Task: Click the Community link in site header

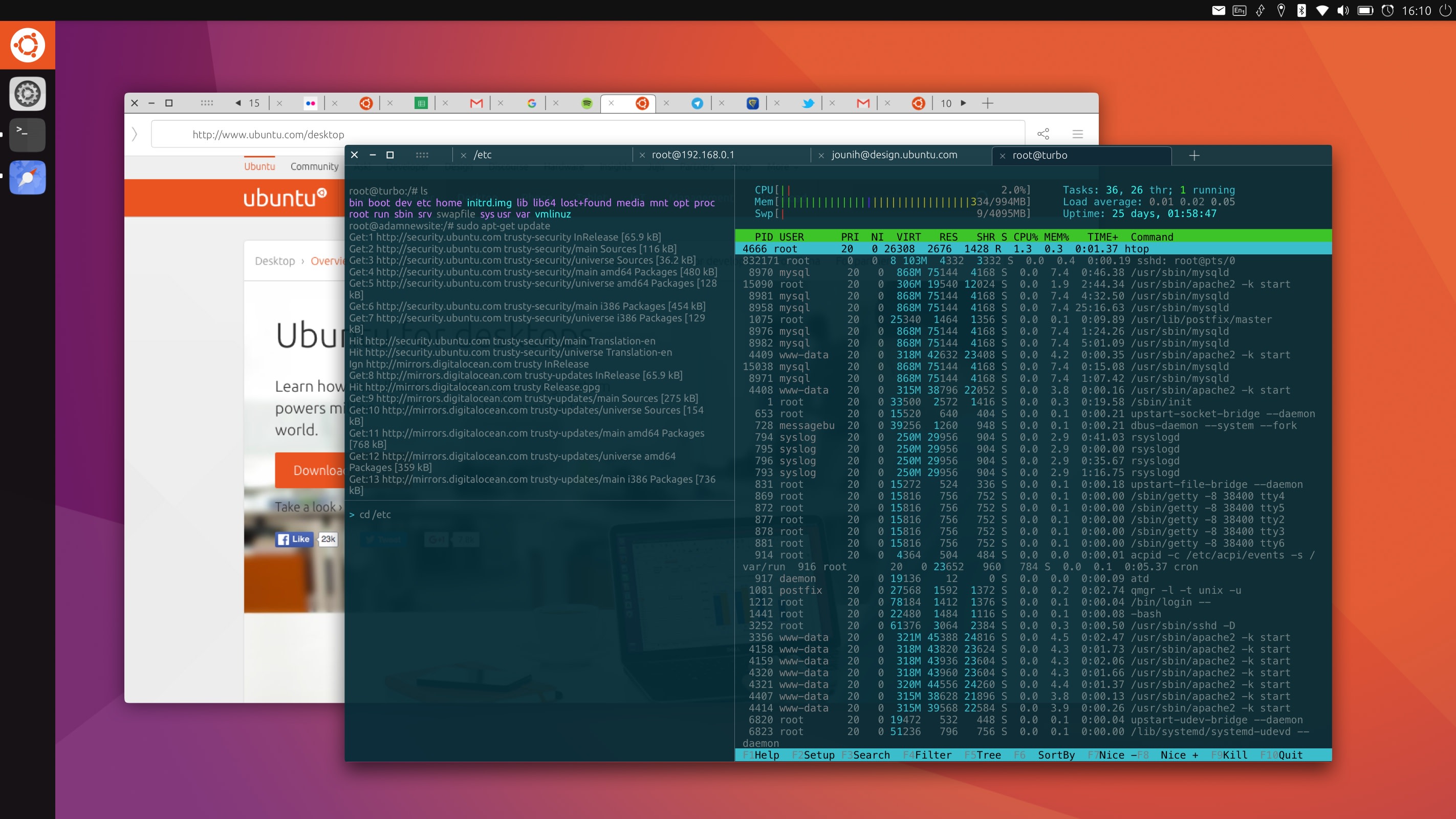Action: point(314,166)
